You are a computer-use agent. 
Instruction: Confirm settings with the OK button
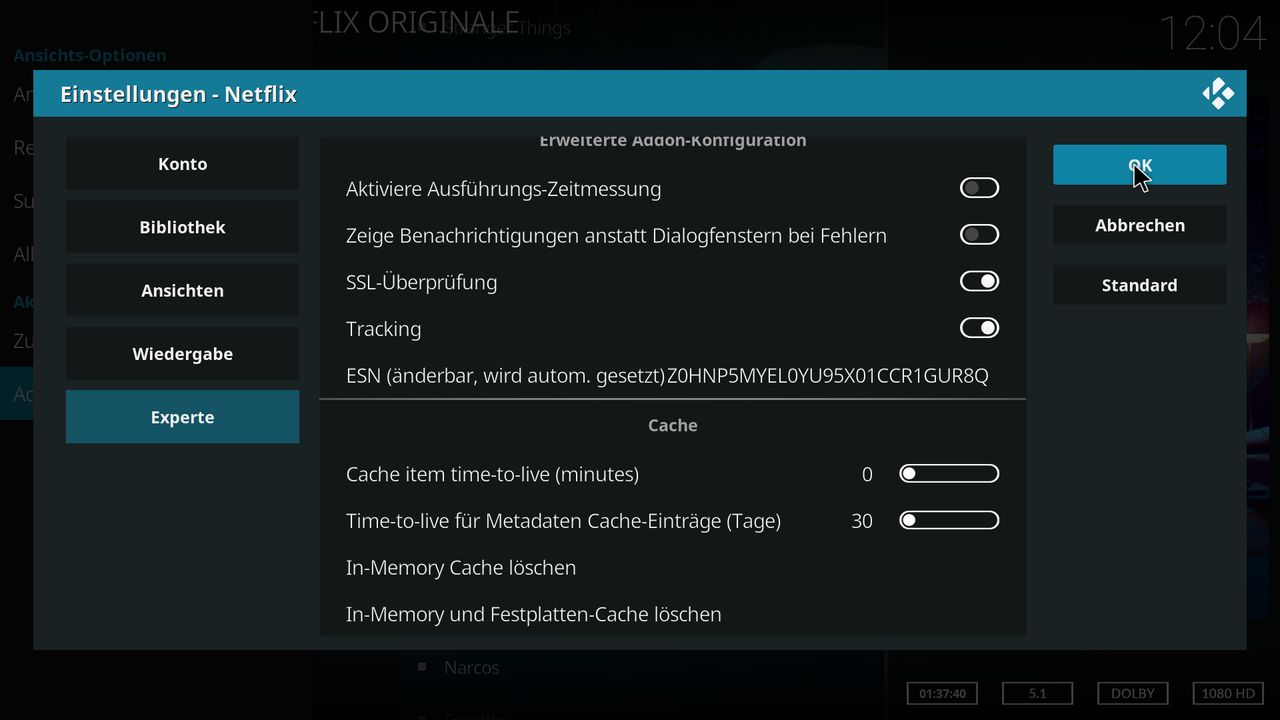[1139, 165]
